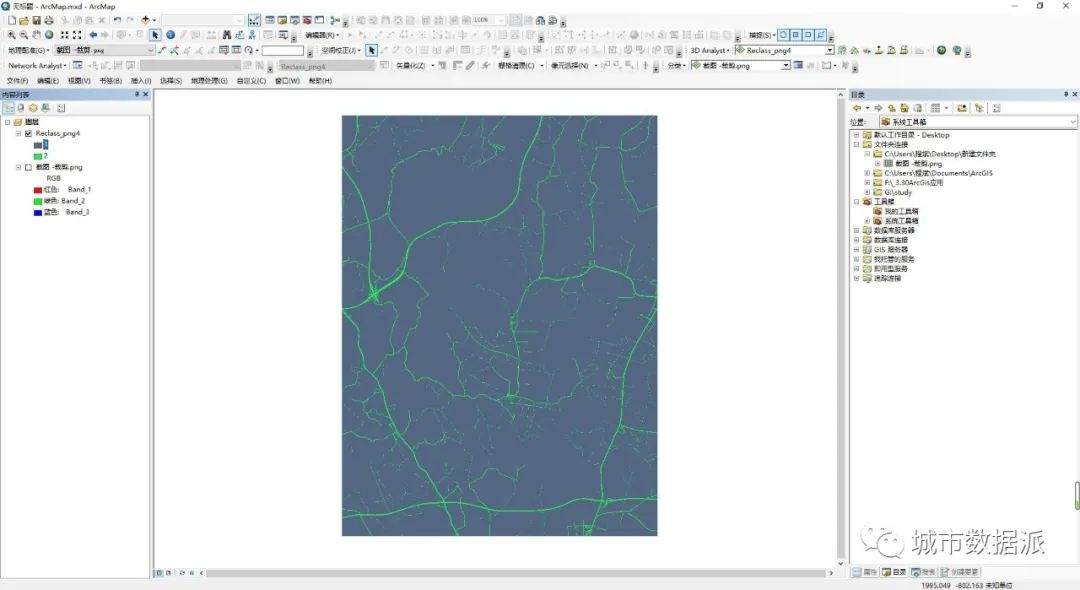Select the Band_3 blue channel entry
Viewport: 1080px width, 590px height.
coord(67,212)
